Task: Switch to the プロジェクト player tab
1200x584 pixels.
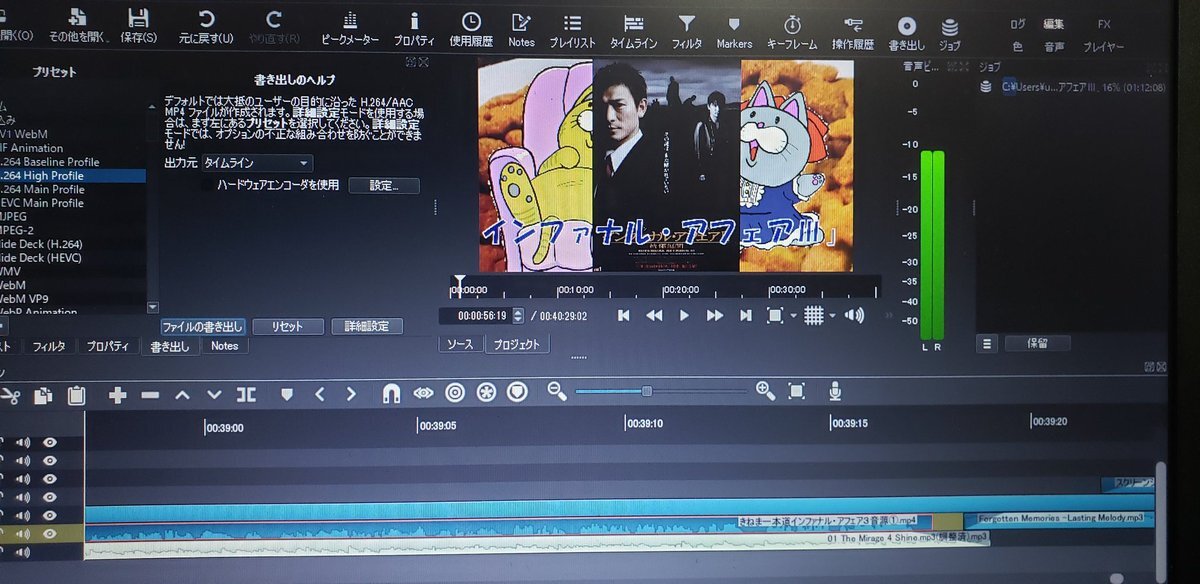Action: [x=517, y=345]
